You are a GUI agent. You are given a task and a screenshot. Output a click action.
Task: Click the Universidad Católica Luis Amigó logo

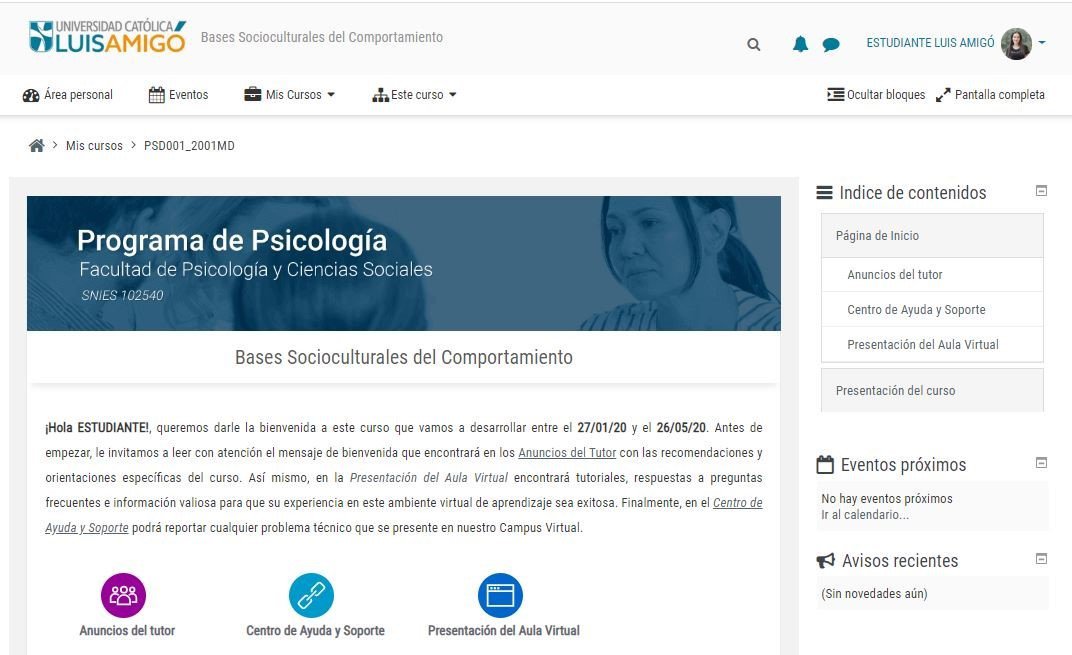coord(107,37)
